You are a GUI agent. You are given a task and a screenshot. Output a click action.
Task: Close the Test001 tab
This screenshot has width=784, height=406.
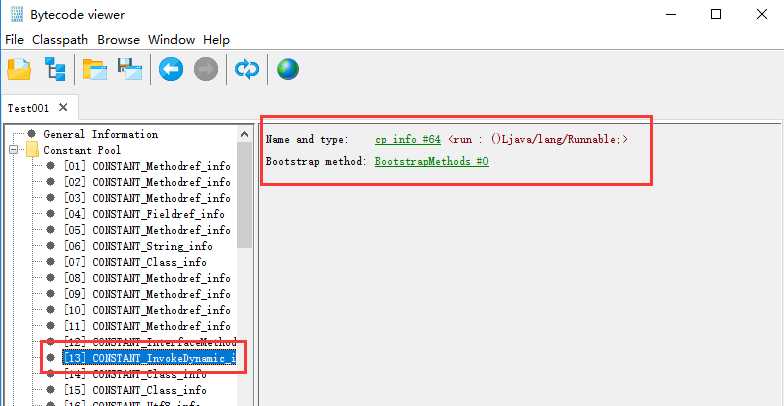tap(63, 107)
